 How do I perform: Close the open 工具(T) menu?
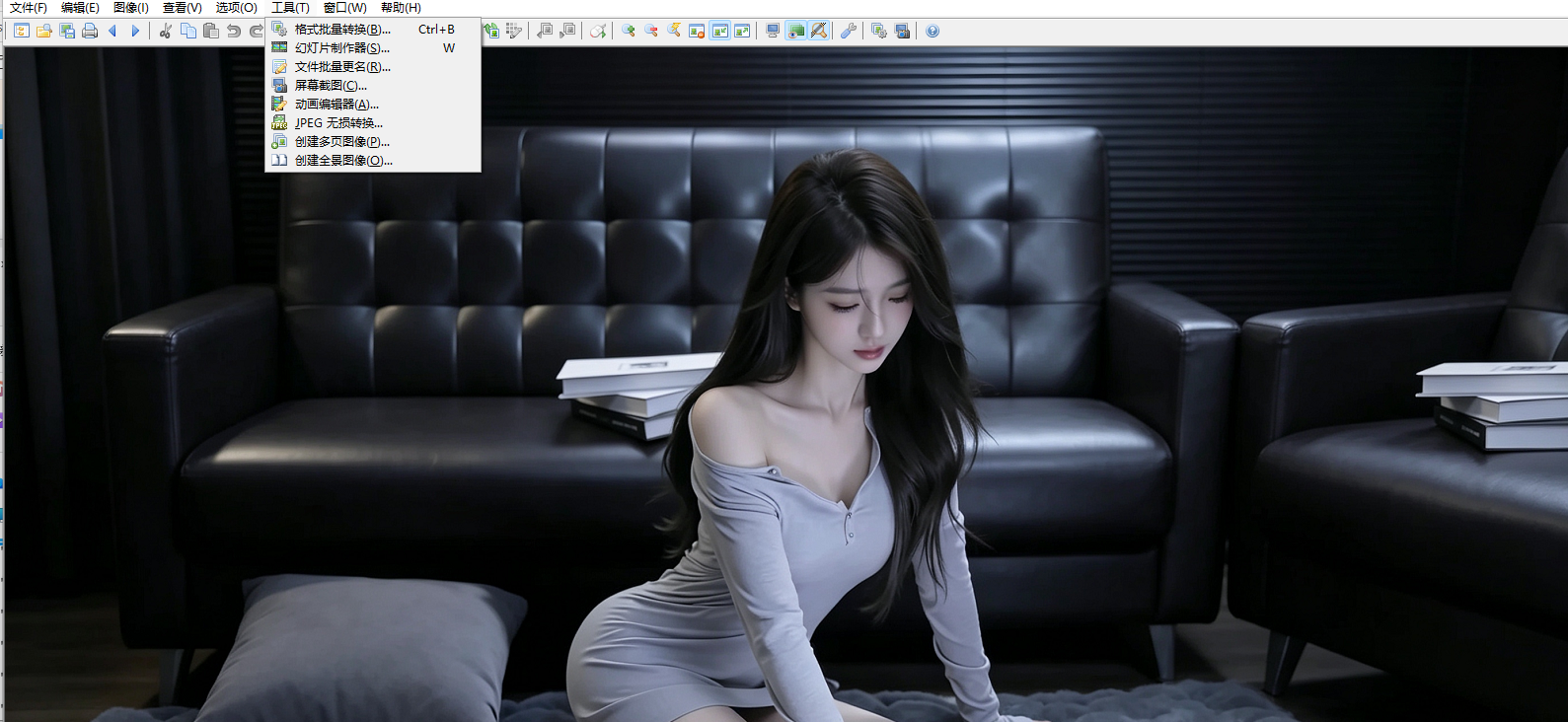tap(290, 8)
